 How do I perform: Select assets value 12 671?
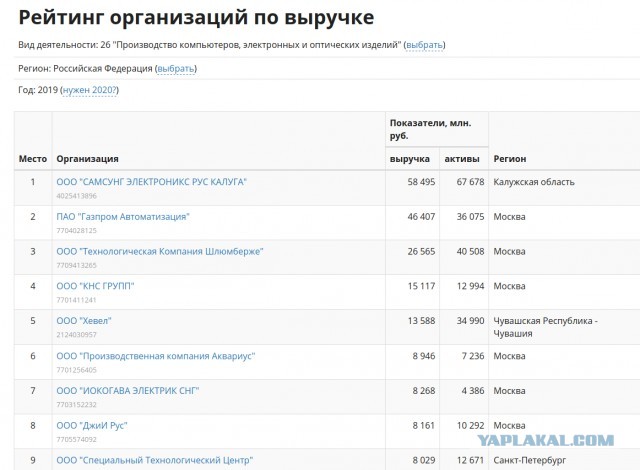(470, 460)
